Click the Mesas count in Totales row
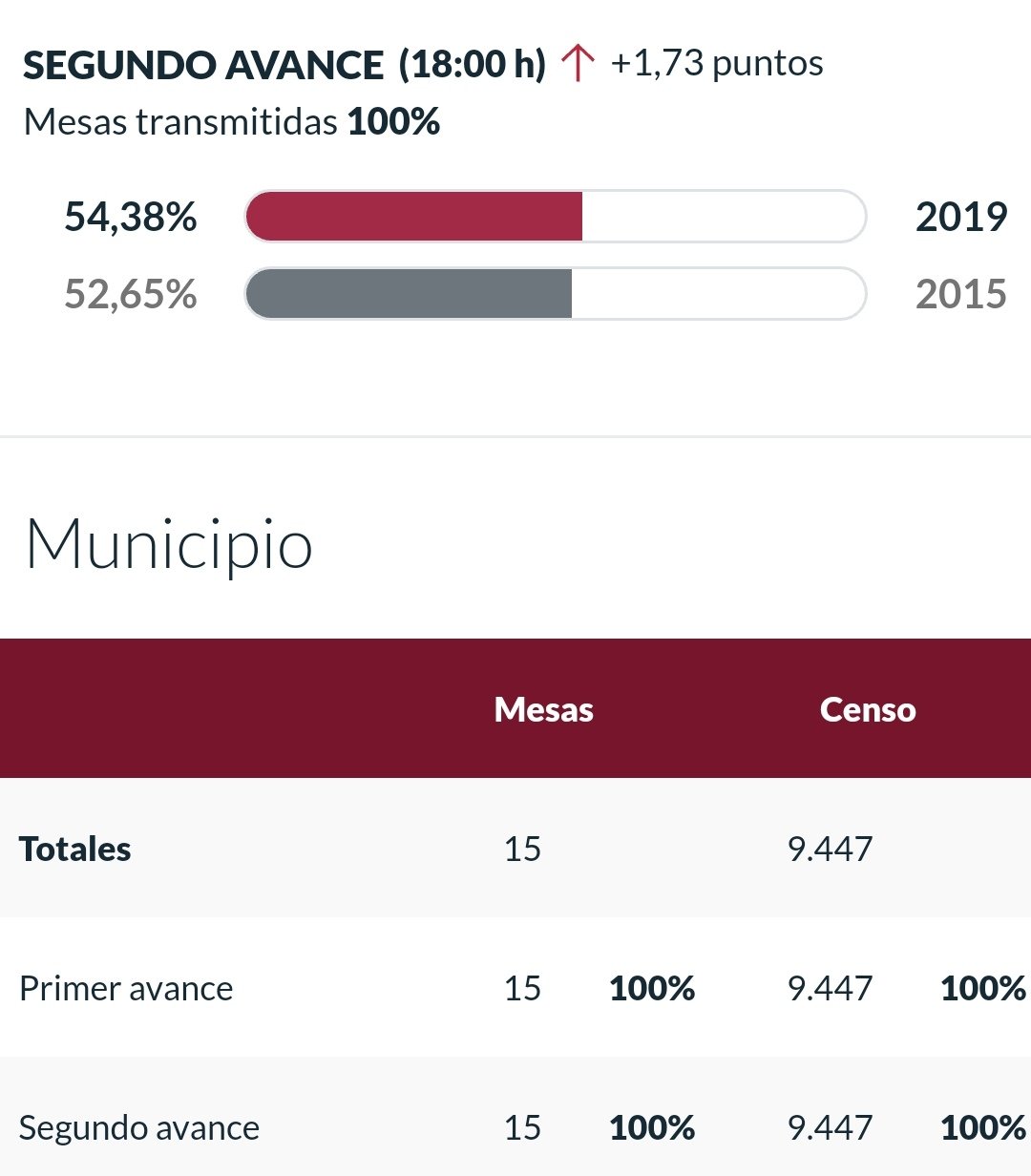The height and width of the screenshot is (1176, 1031). pos(522,849)
